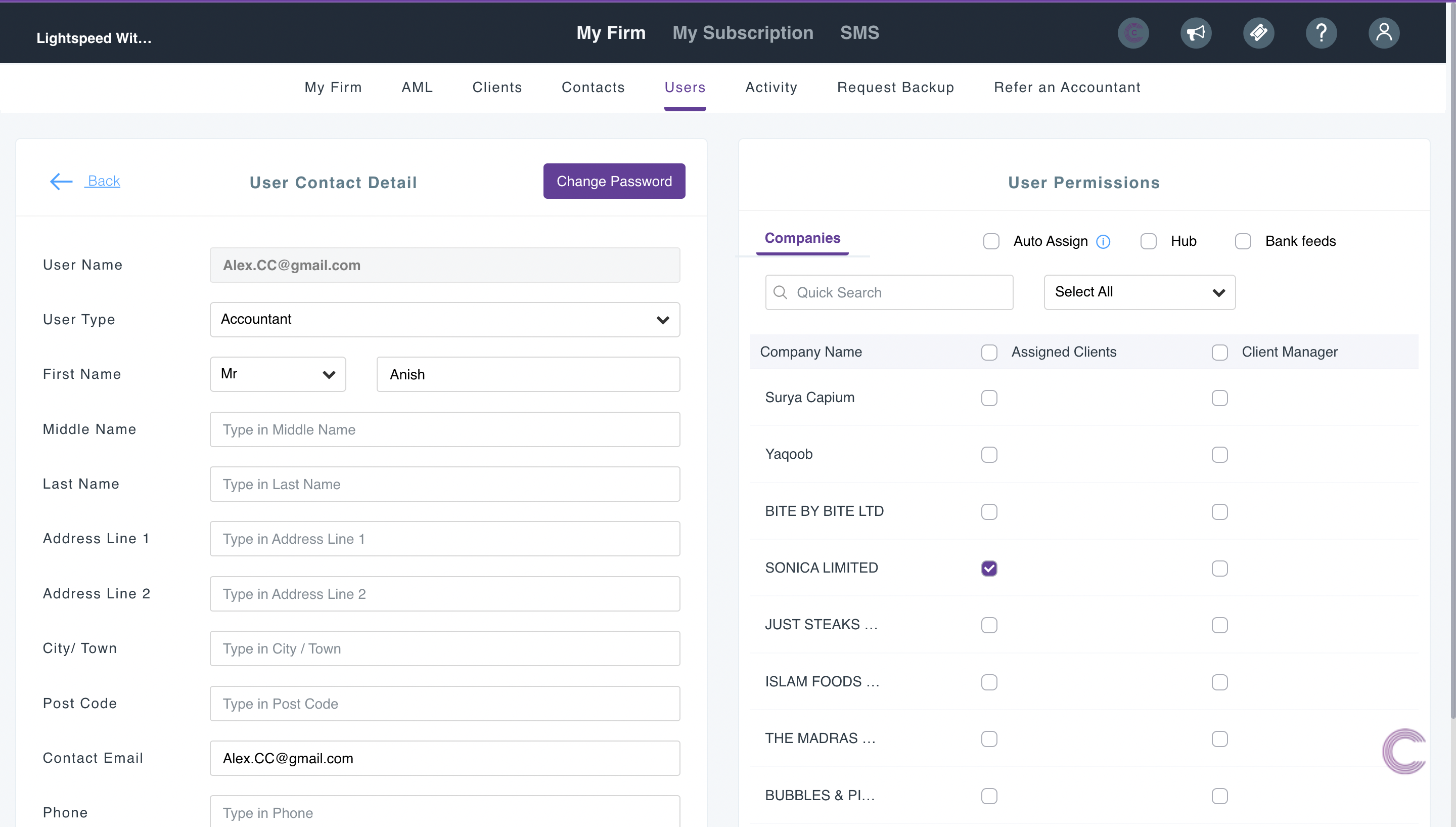Click the magnifier icon in Quick Search
This screenshot has height=827, width=1456.
pos(781,292)
